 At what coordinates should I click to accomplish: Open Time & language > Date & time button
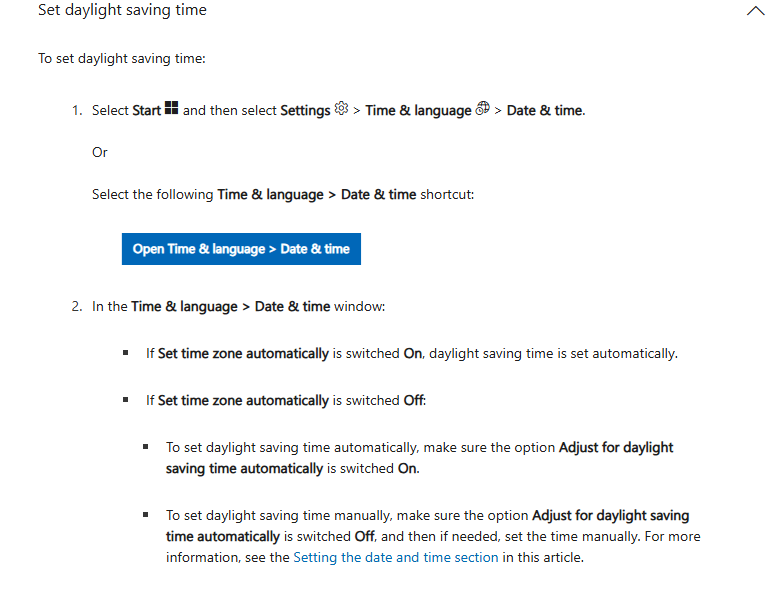click(241, 249)
